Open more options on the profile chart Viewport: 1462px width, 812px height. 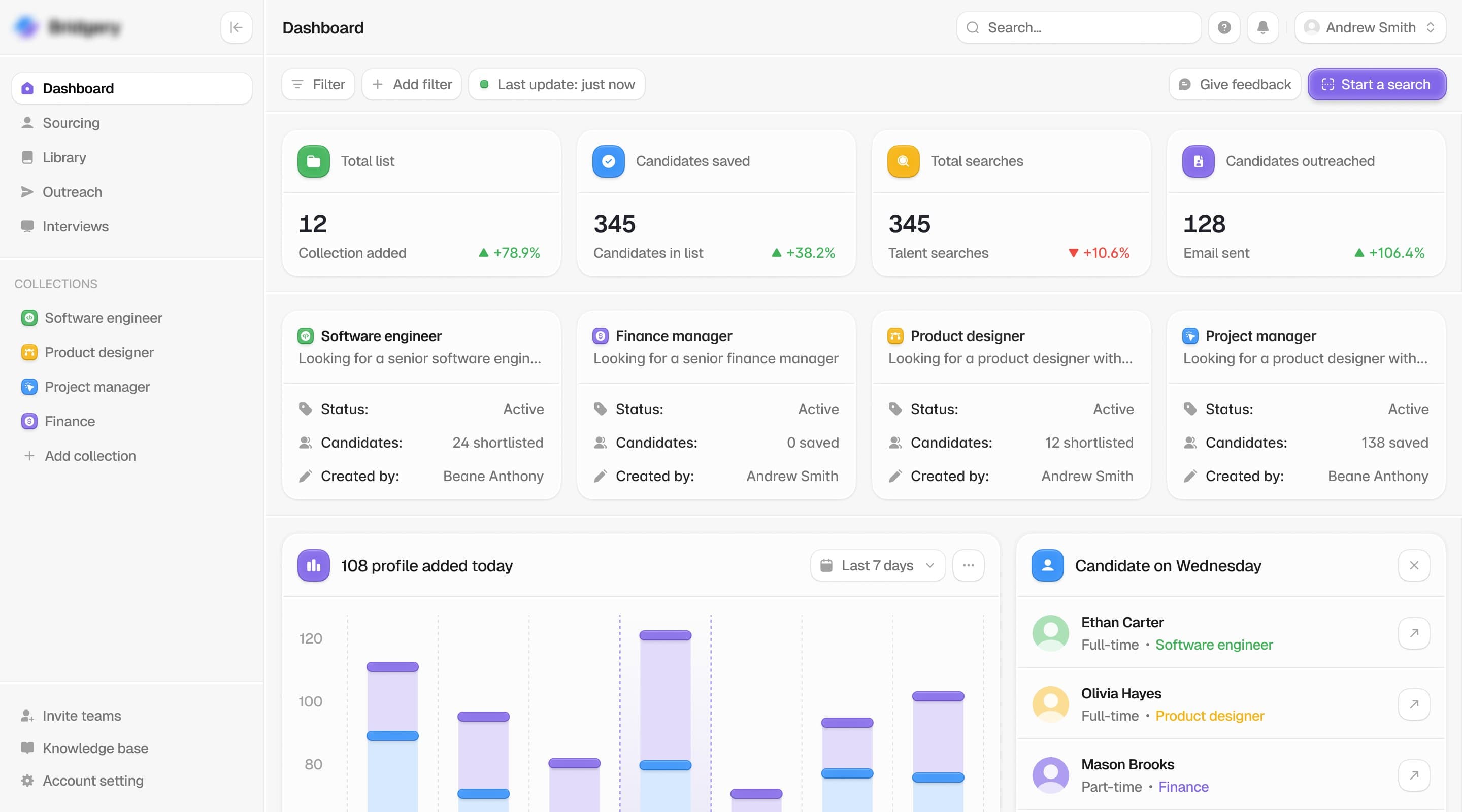point(968,565)
